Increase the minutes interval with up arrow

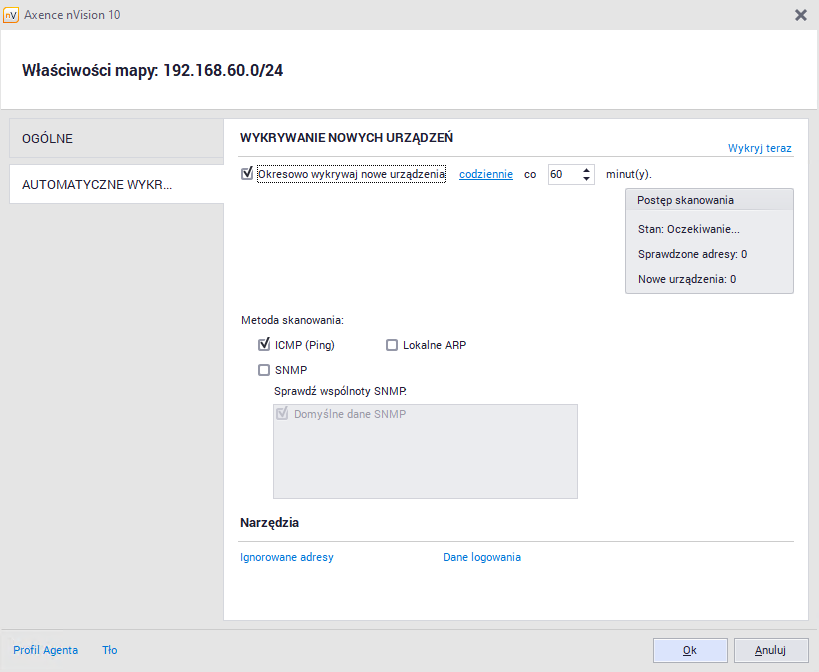tap(586, 169)
